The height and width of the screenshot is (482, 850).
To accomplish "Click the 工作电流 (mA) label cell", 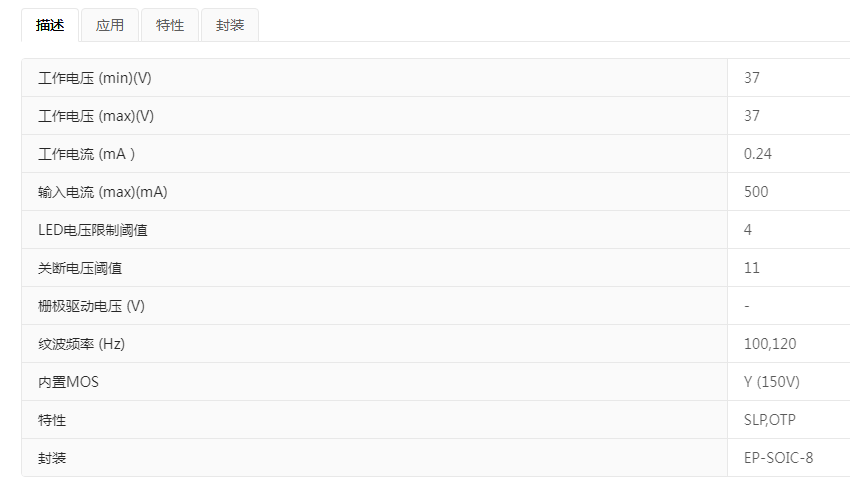I will [86, 154].
